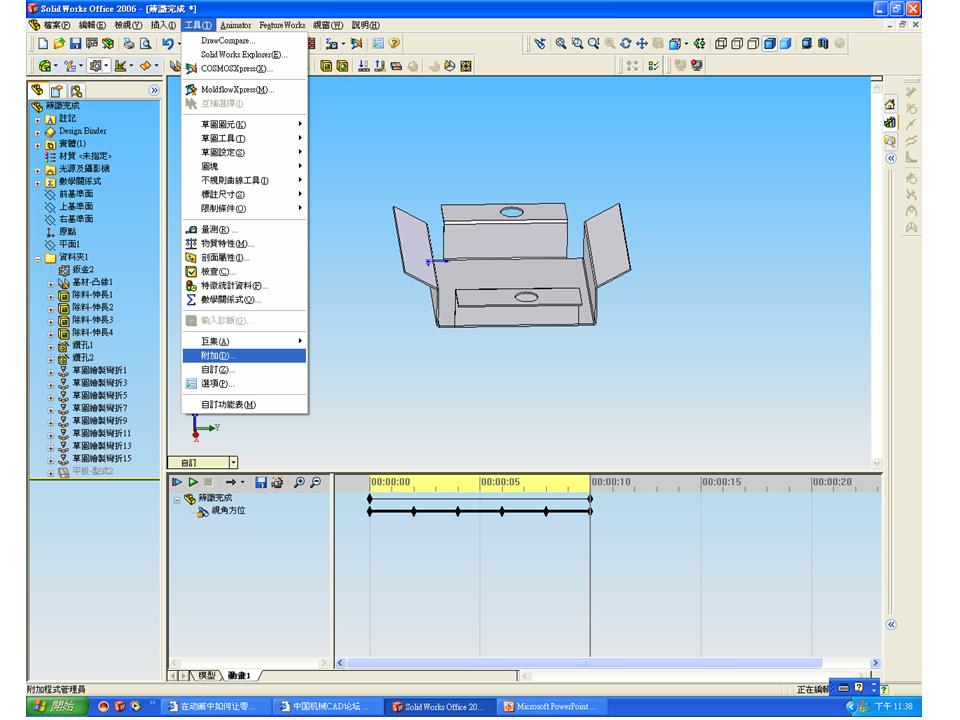This screenshot has width=960, height=720.
Task: Click the animation Play from Start icon
Action: pyautogui.click(x=176, y=482)
